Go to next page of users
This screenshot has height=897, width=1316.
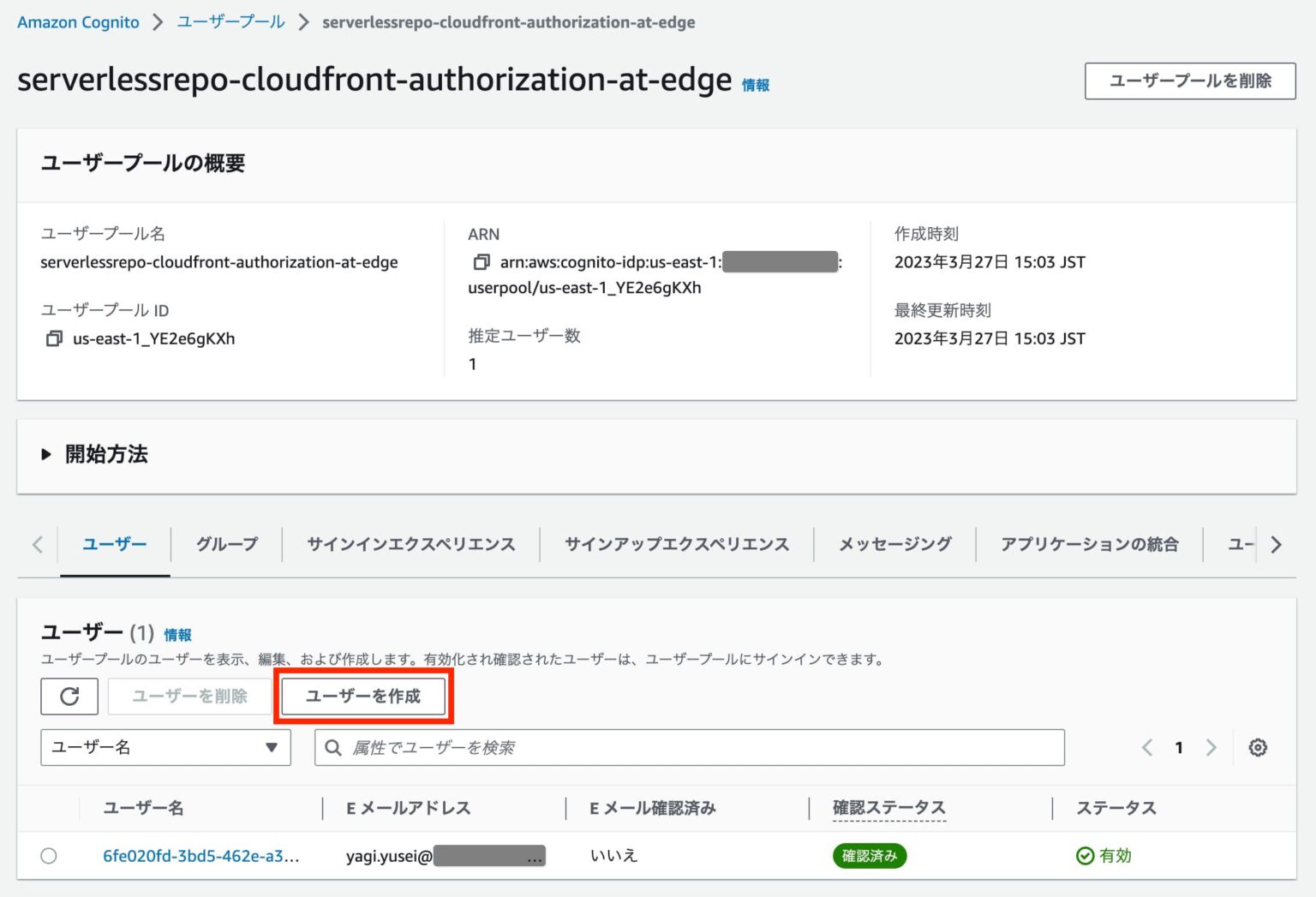click(1211, 747)
